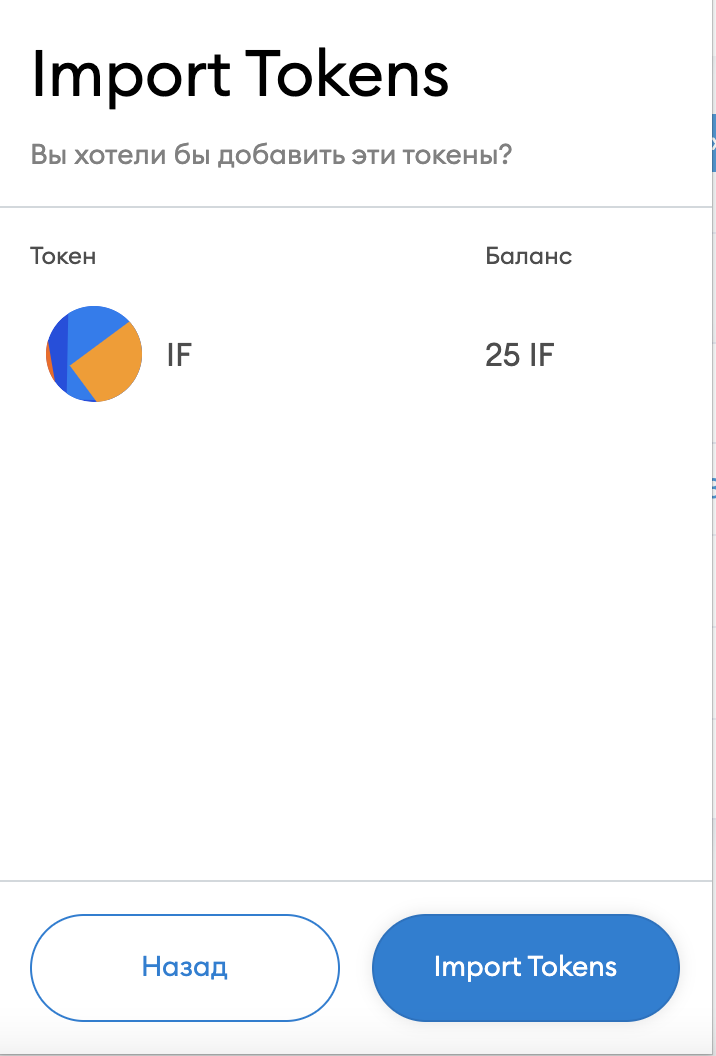Click the light blue top area of the IF avatar
716x1056 pixels.
click(92, 323)
